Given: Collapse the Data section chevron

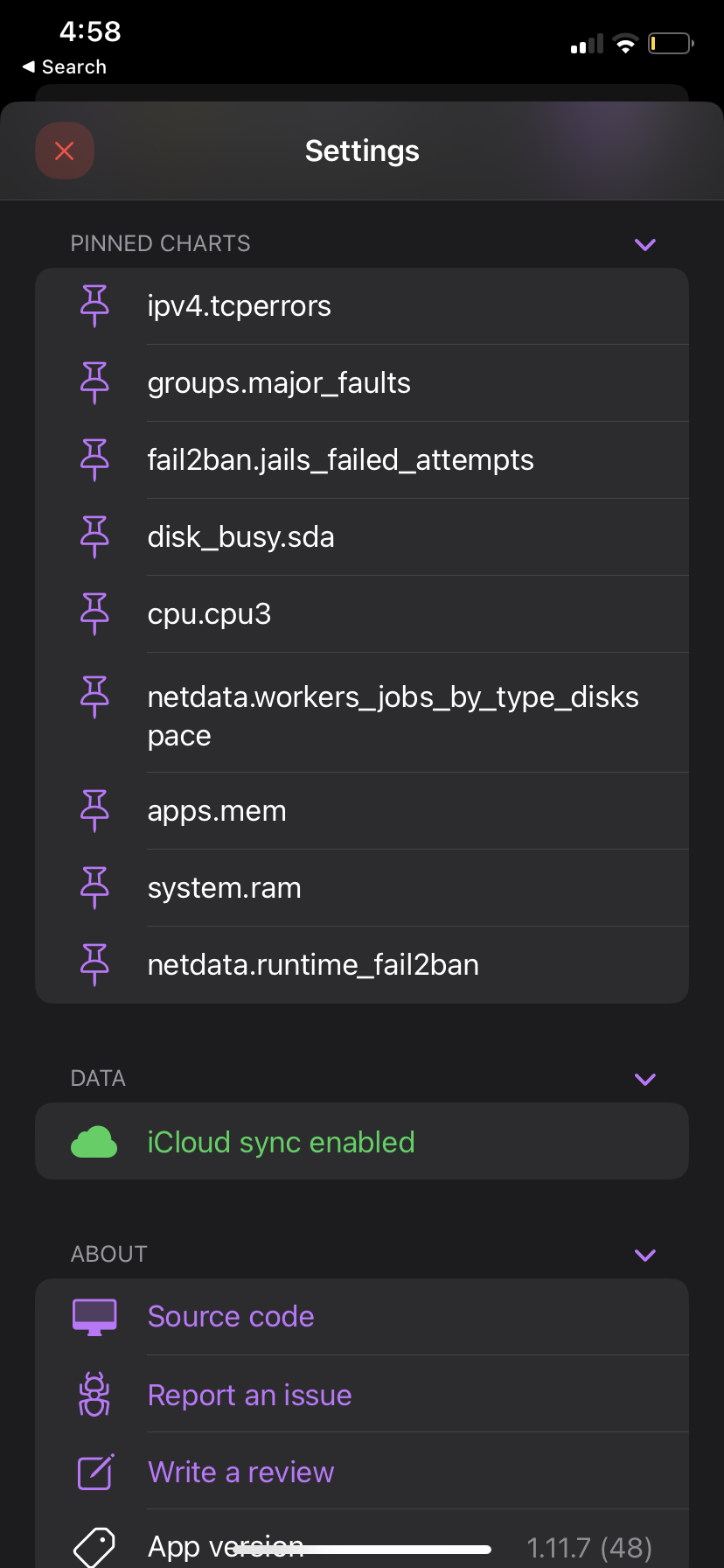Looking at the screenshot, I should [645, 1079].
